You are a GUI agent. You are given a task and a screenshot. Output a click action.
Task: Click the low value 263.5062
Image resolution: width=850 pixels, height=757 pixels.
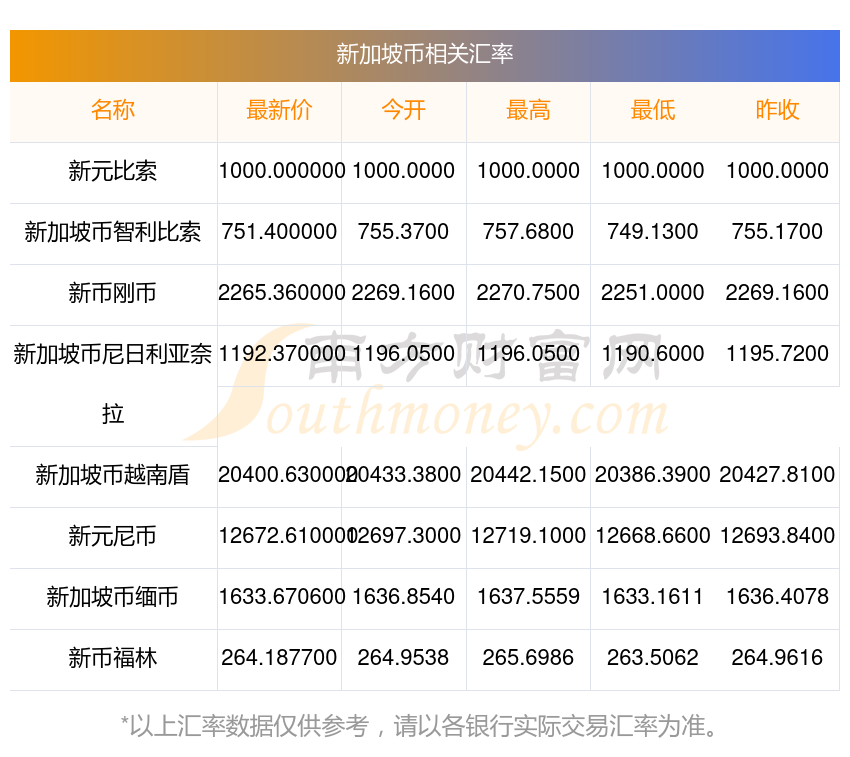coord(653,658)
